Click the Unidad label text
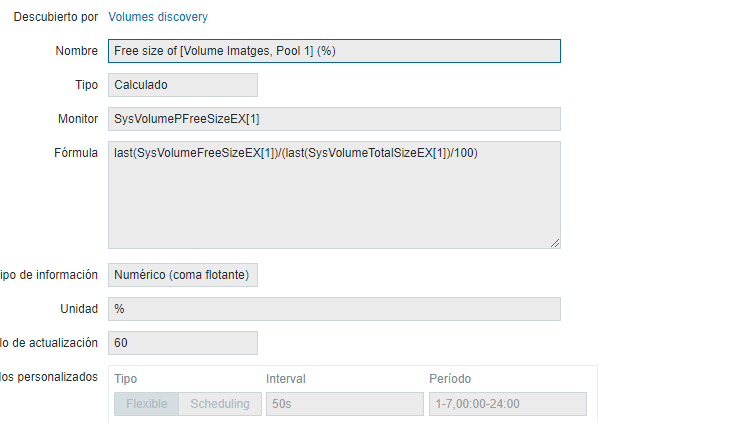This screenshot has width=741, height=423. click(79, 309)
